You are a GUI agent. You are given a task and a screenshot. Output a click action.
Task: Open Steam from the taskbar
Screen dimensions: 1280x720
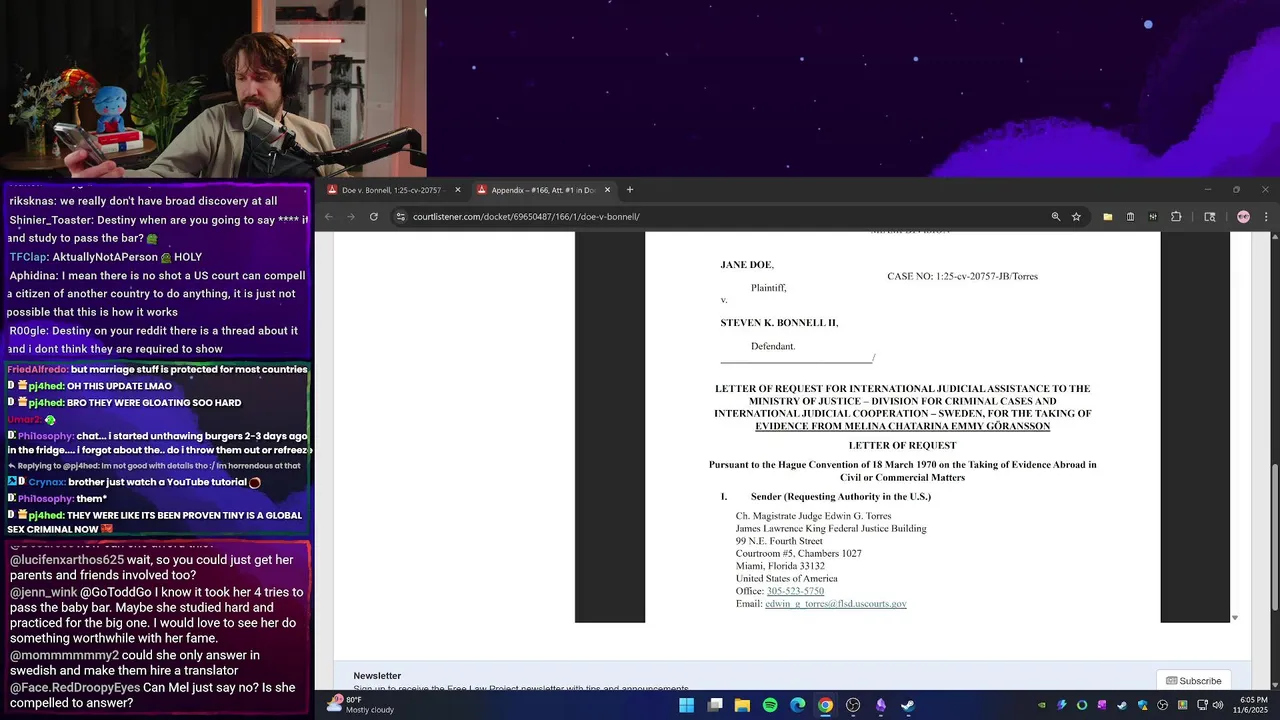[908, 705]
